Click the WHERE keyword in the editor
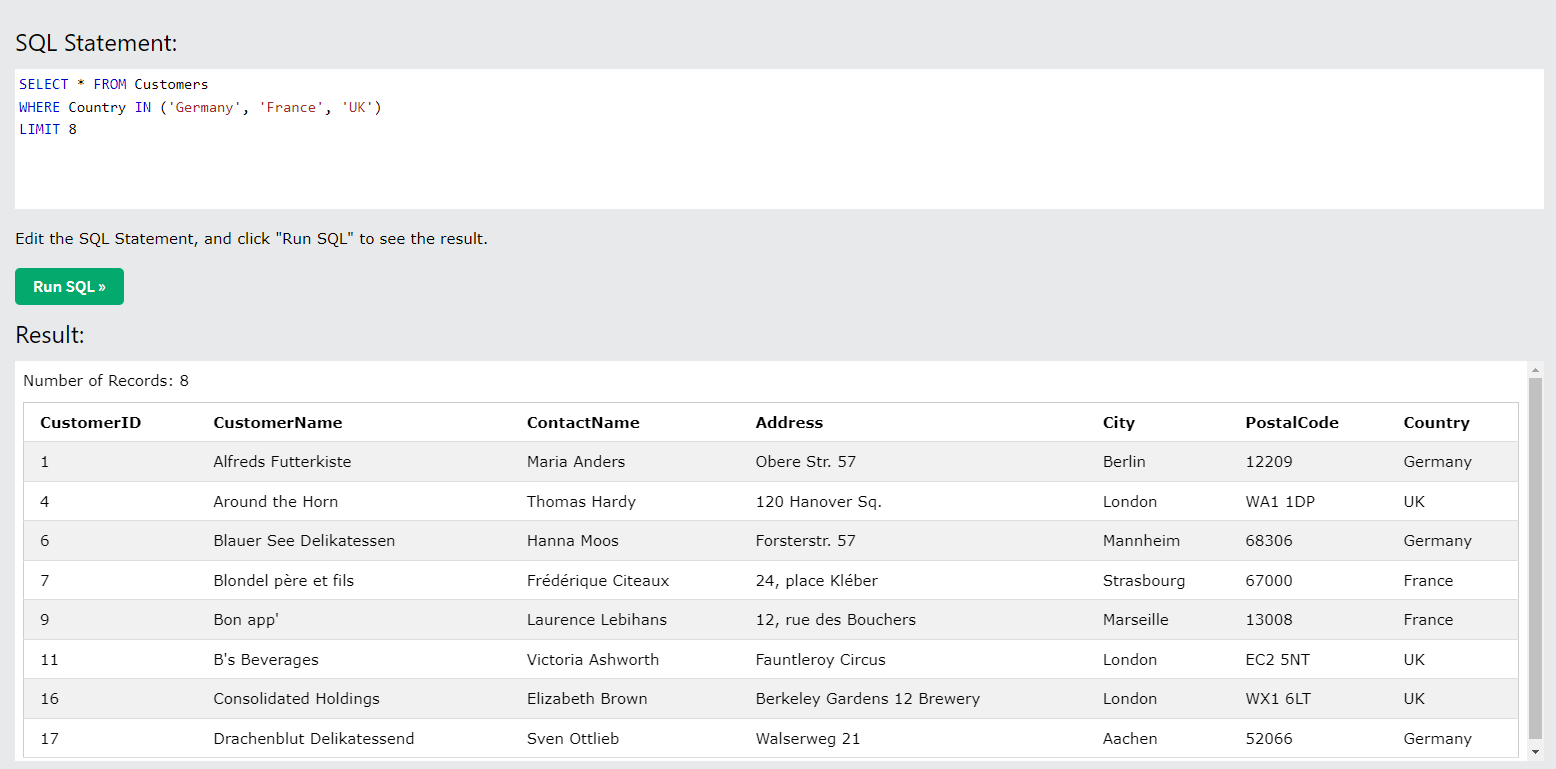Viewport: 1556px width, 769px height. click(40, 107)
